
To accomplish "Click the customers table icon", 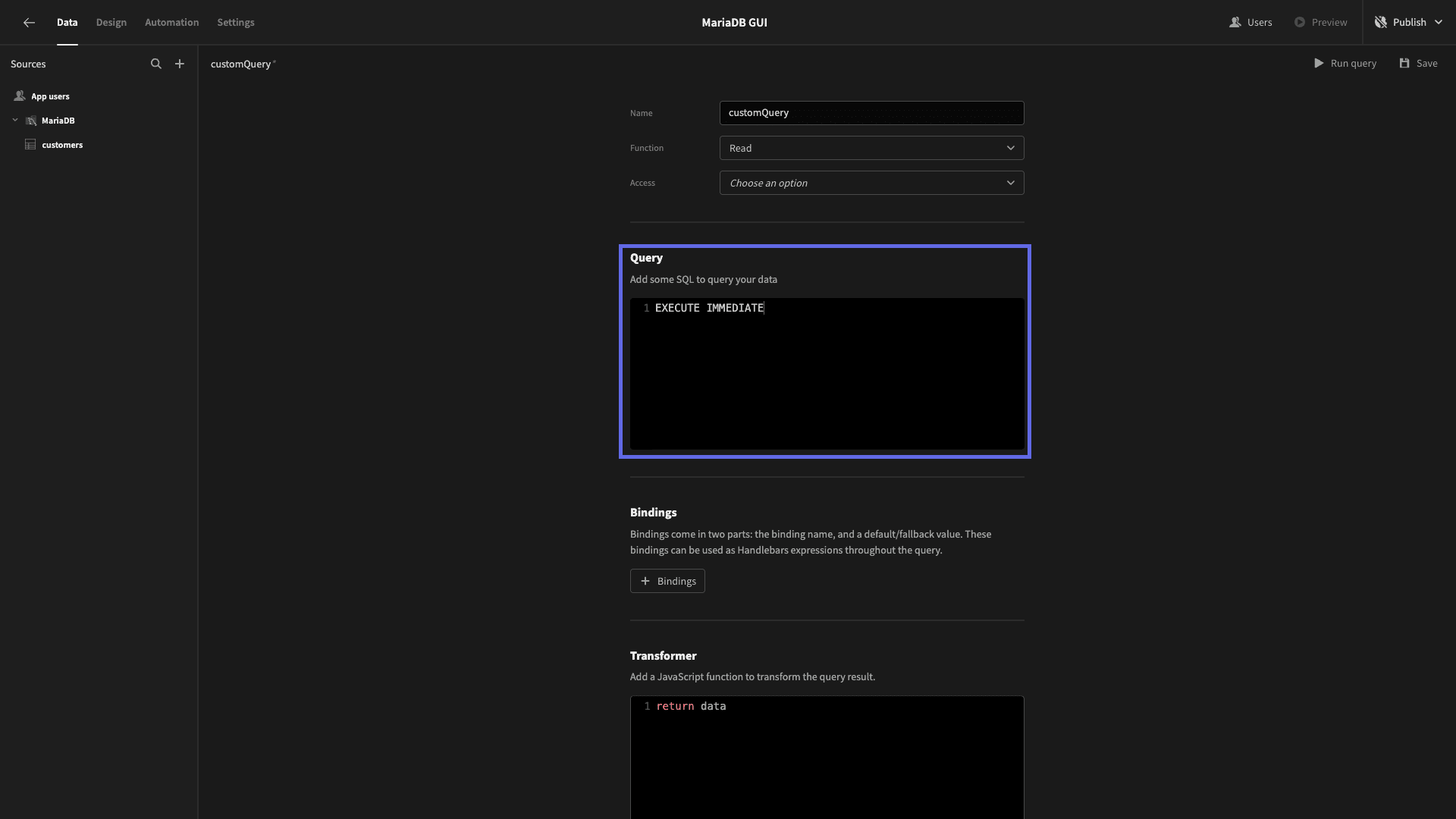I will click(30, 145).
